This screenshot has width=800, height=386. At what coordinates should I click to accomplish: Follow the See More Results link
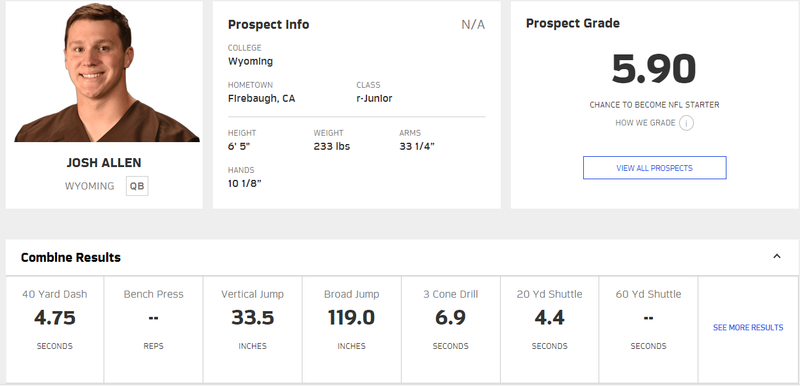click(x=748, y=327)
